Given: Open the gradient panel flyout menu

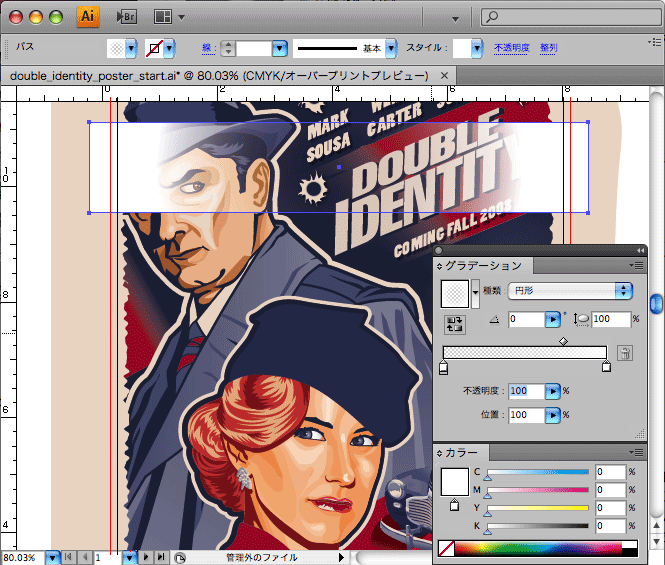Looking at the screenshot, I should click(637, 266).
